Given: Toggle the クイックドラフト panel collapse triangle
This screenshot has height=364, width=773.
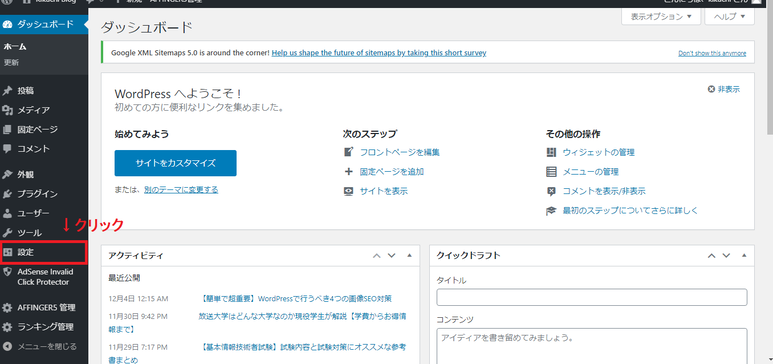Looking at the screenshot, I should pos(744,255).
